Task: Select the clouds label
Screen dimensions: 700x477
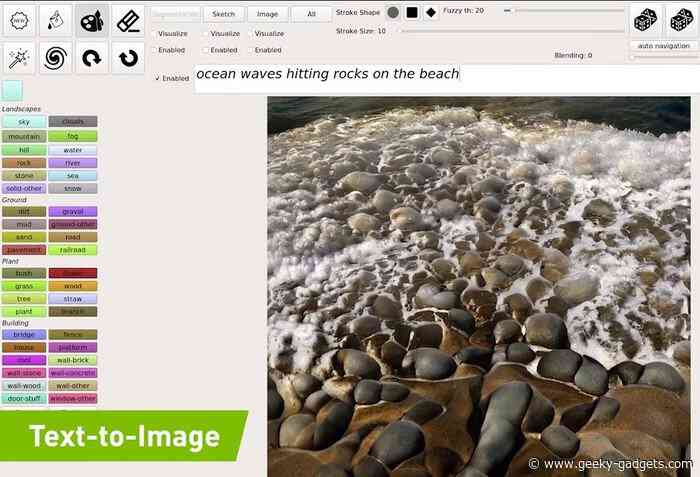Action: [73, 121]
